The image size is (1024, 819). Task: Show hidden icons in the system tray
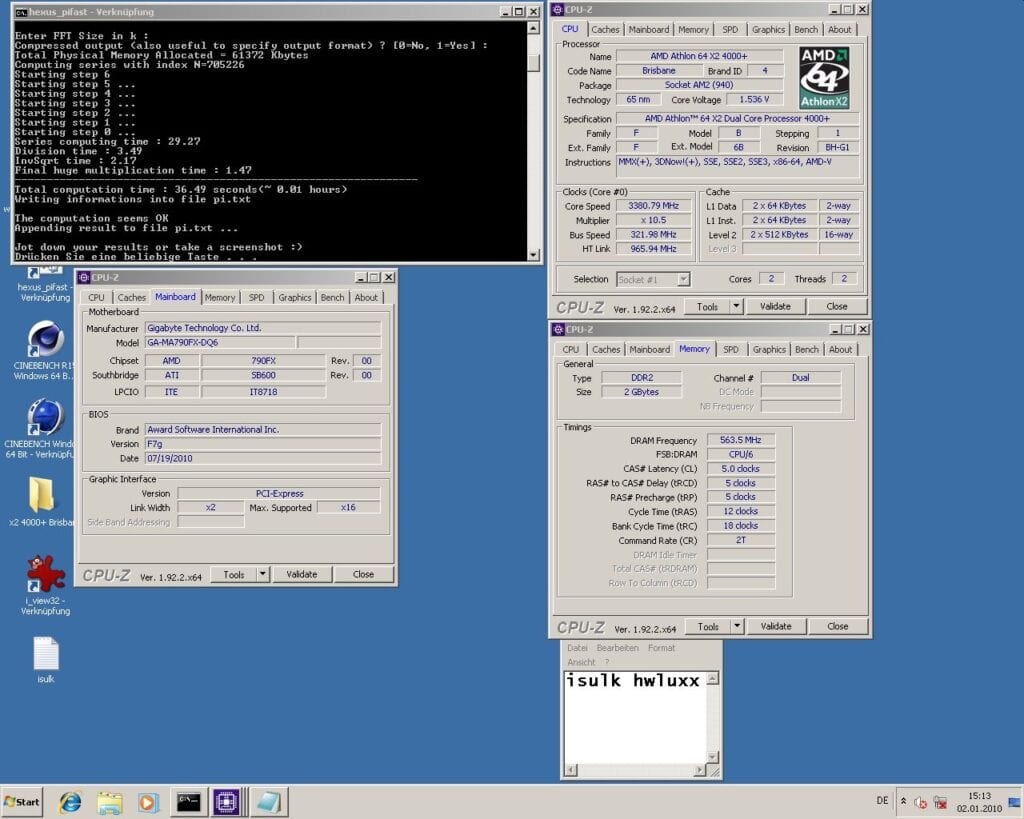903,801
